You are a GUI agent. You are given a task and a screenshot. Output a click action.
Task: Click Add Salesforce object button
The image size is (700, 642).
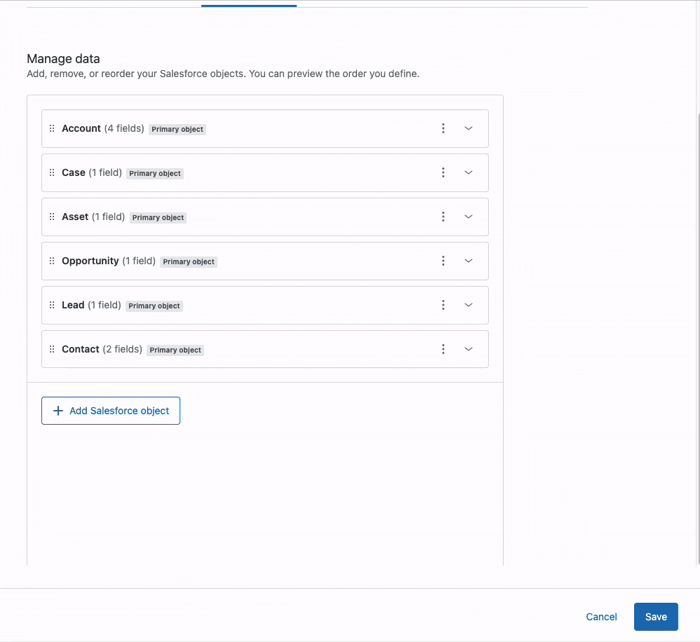coord(111,411)
